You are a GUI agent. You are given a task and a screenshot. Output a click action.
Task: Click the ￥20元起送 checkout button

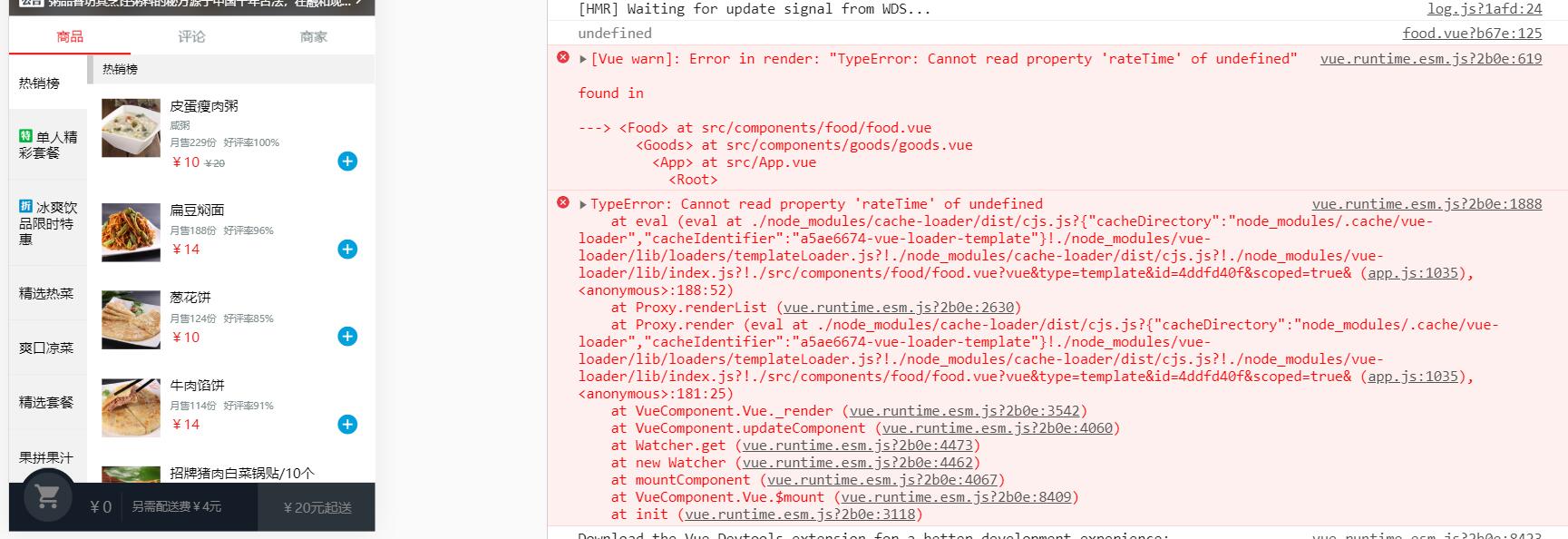click(x=317, y=507)
